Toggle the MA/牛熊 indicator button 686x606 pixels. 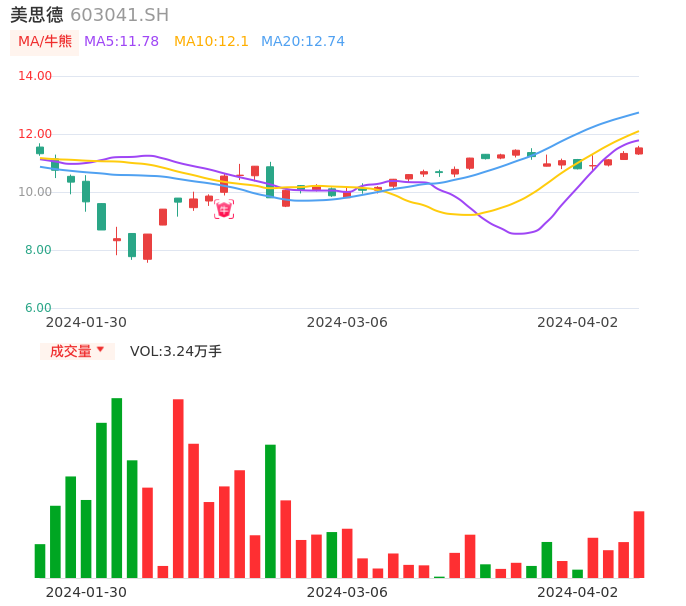coord(45,42)
